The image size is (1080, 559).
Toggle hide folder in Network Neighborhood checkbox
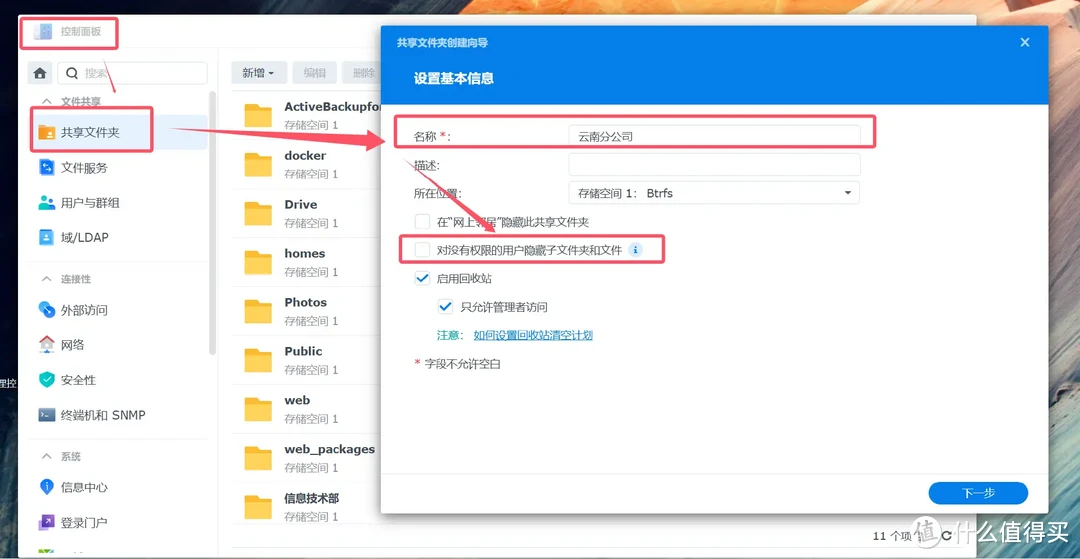(x=422, y=222)
